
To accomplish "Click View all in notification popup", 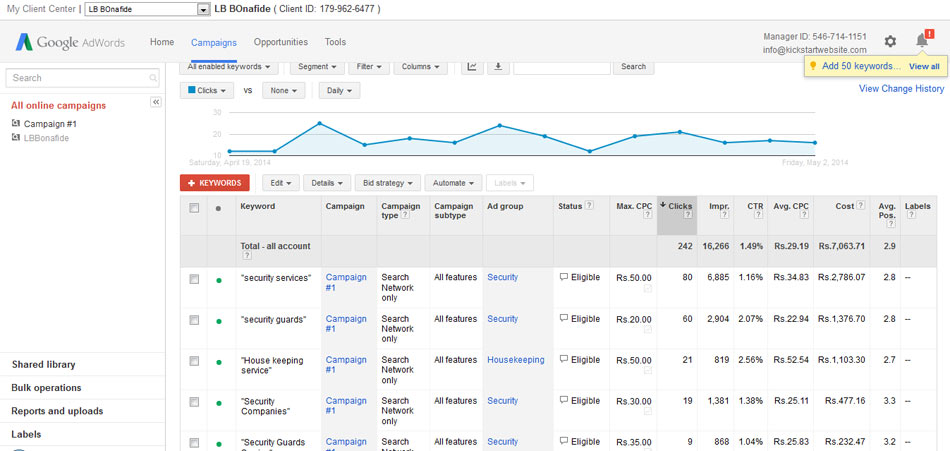I will tap(924, 67).
